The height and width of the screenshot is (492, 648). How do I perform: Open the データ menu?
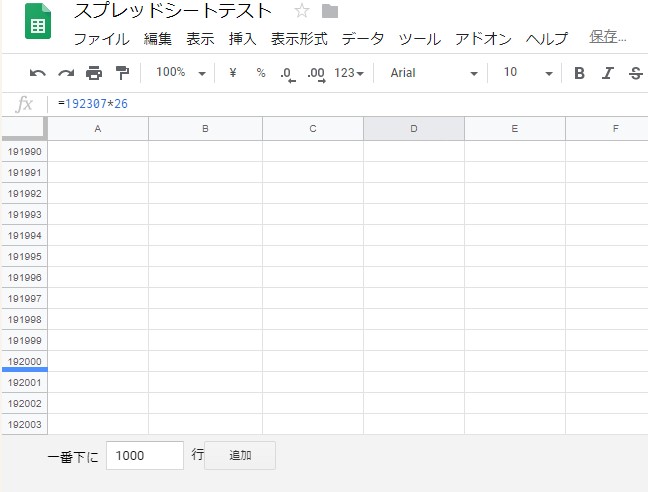pos(362,39)
